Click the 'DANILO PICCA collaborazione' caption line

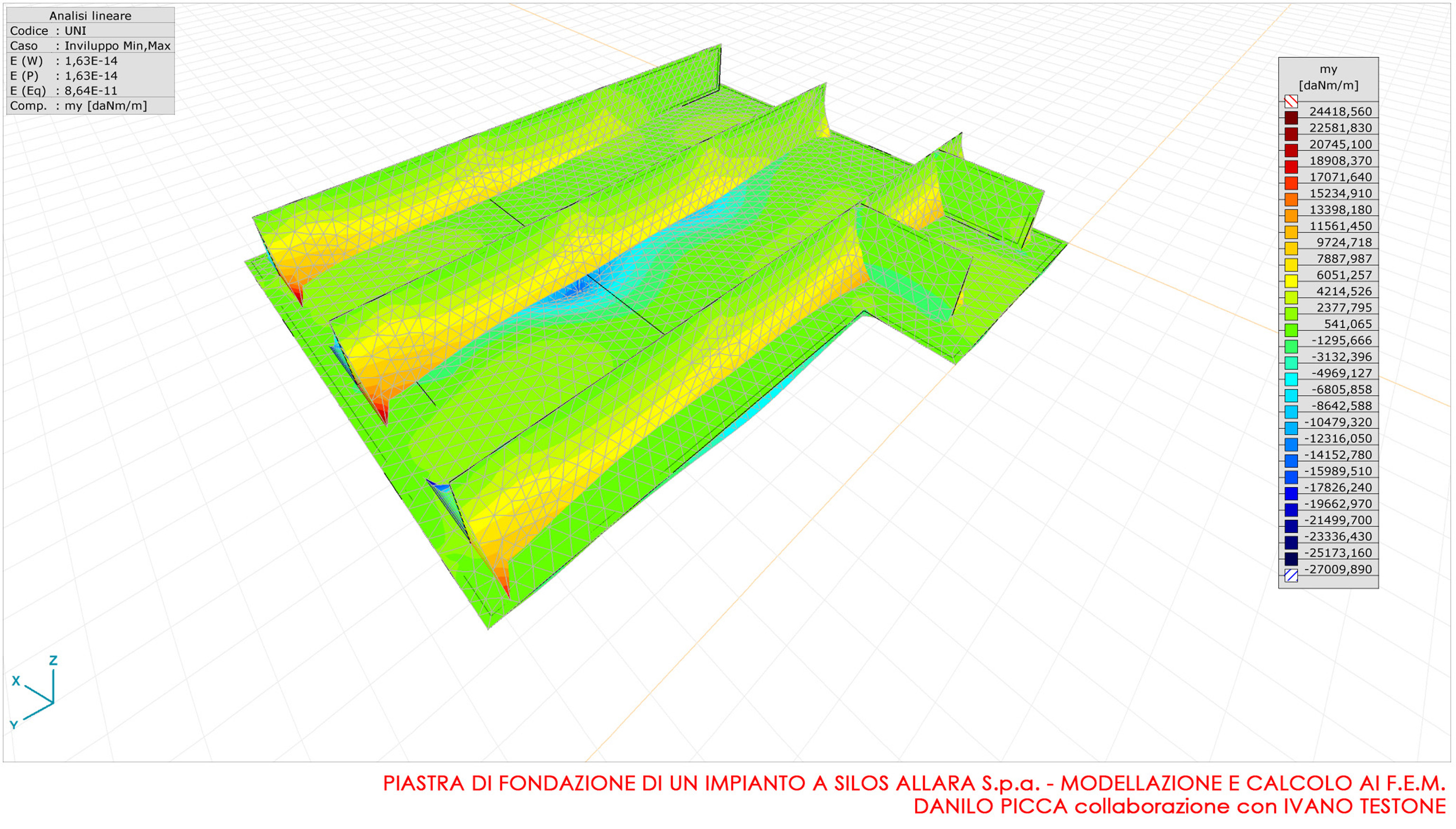[x=1180, y=807]
